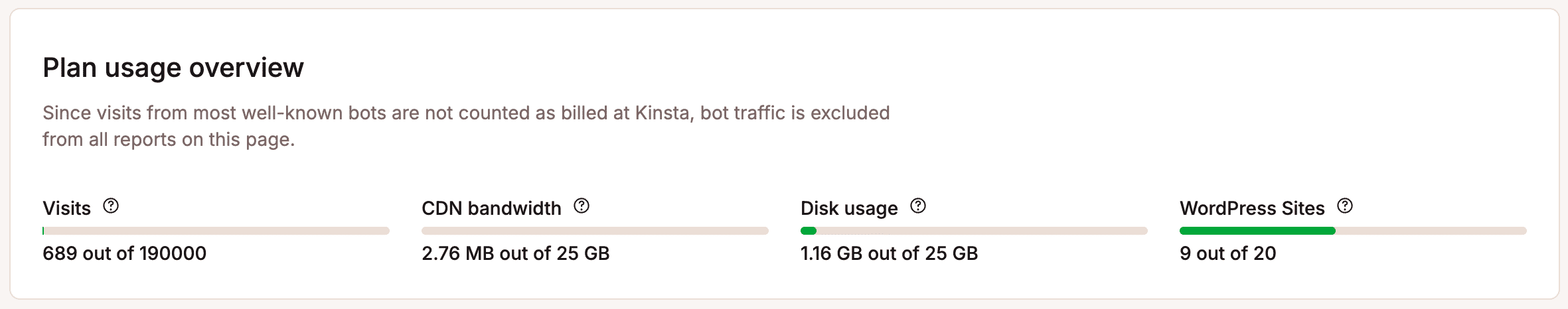
Task: Select the "1.16 GB out of 25 GB" value
Action: point(889,253)
